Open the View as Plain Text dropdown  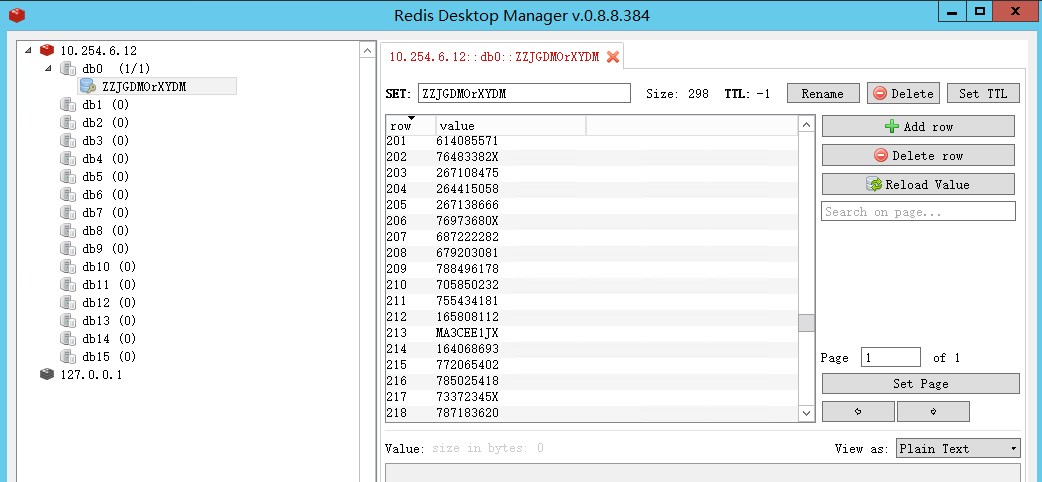click(x=958, y=448)
